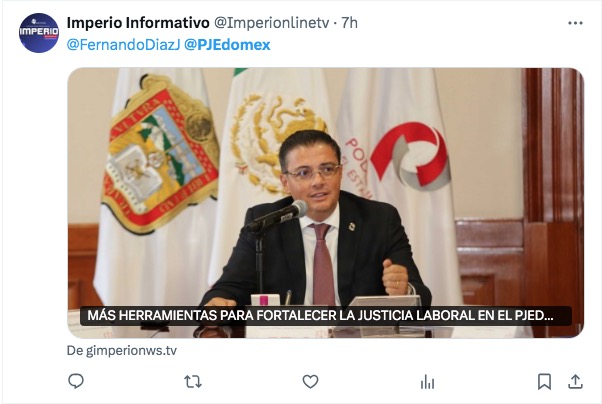Visit the De gimperionws.tv source link
Screen dimensions: 602x404
[122, 351]
